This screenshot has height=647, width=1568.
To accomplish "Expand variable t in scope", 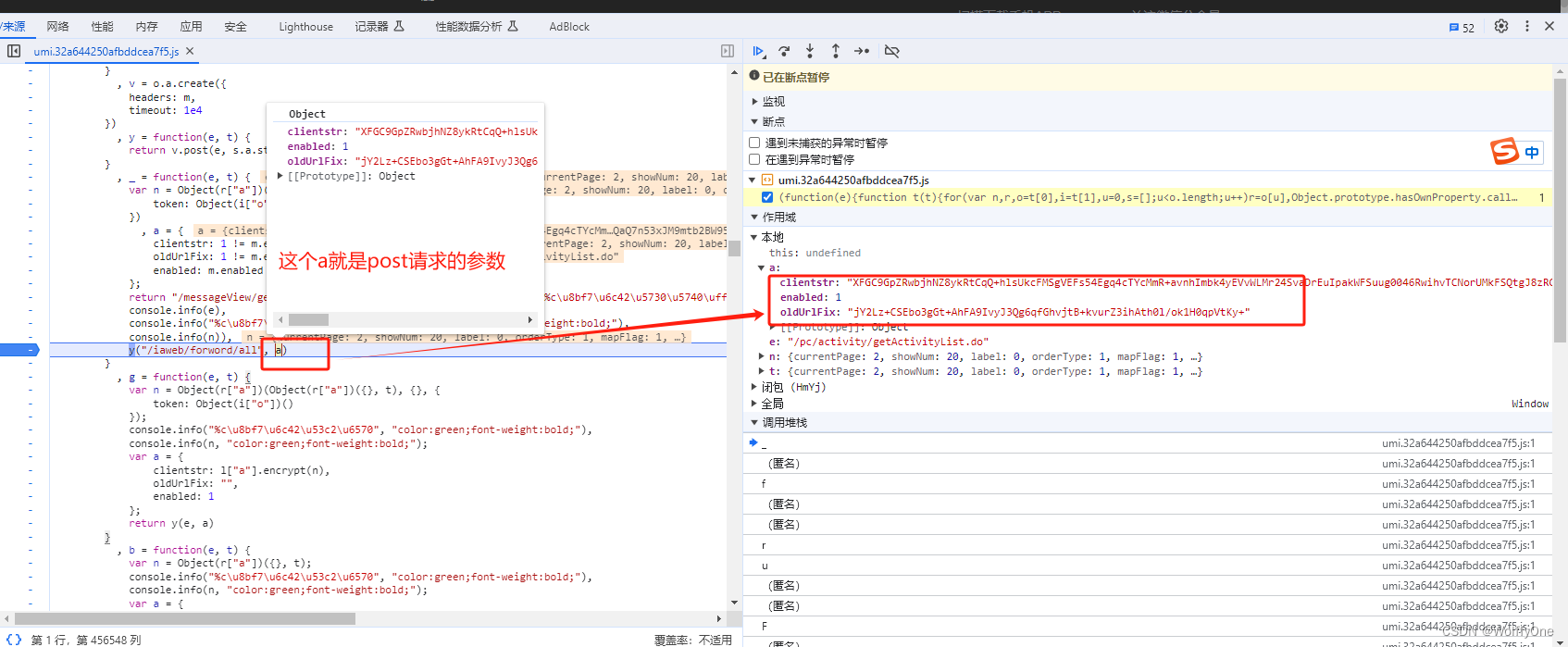I will (761, 371).
